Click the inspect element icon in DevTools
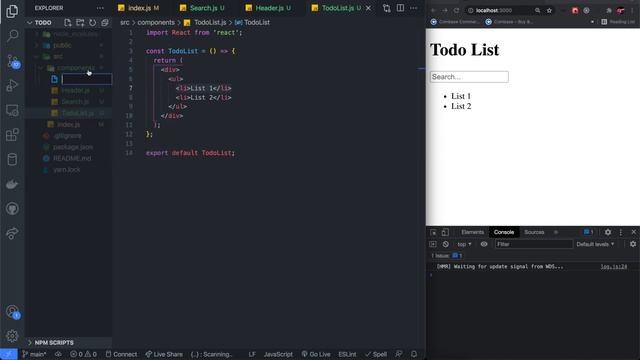This screenshot has width=640, height=360. pos(433,232)
